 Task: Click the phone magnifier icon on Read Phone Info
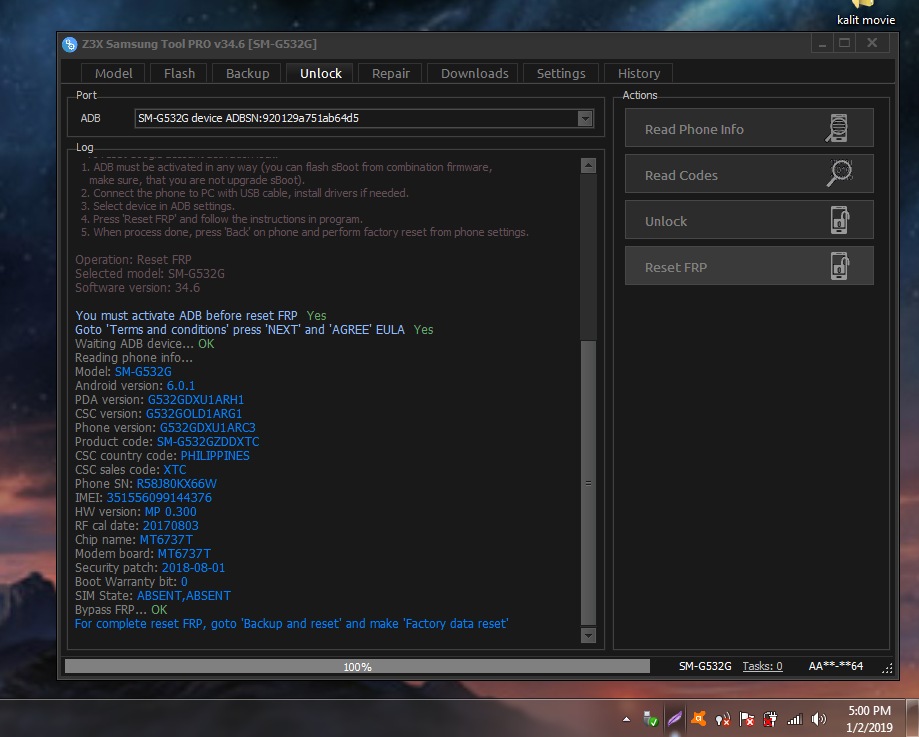pyautogui.click(x=837, y=128)
